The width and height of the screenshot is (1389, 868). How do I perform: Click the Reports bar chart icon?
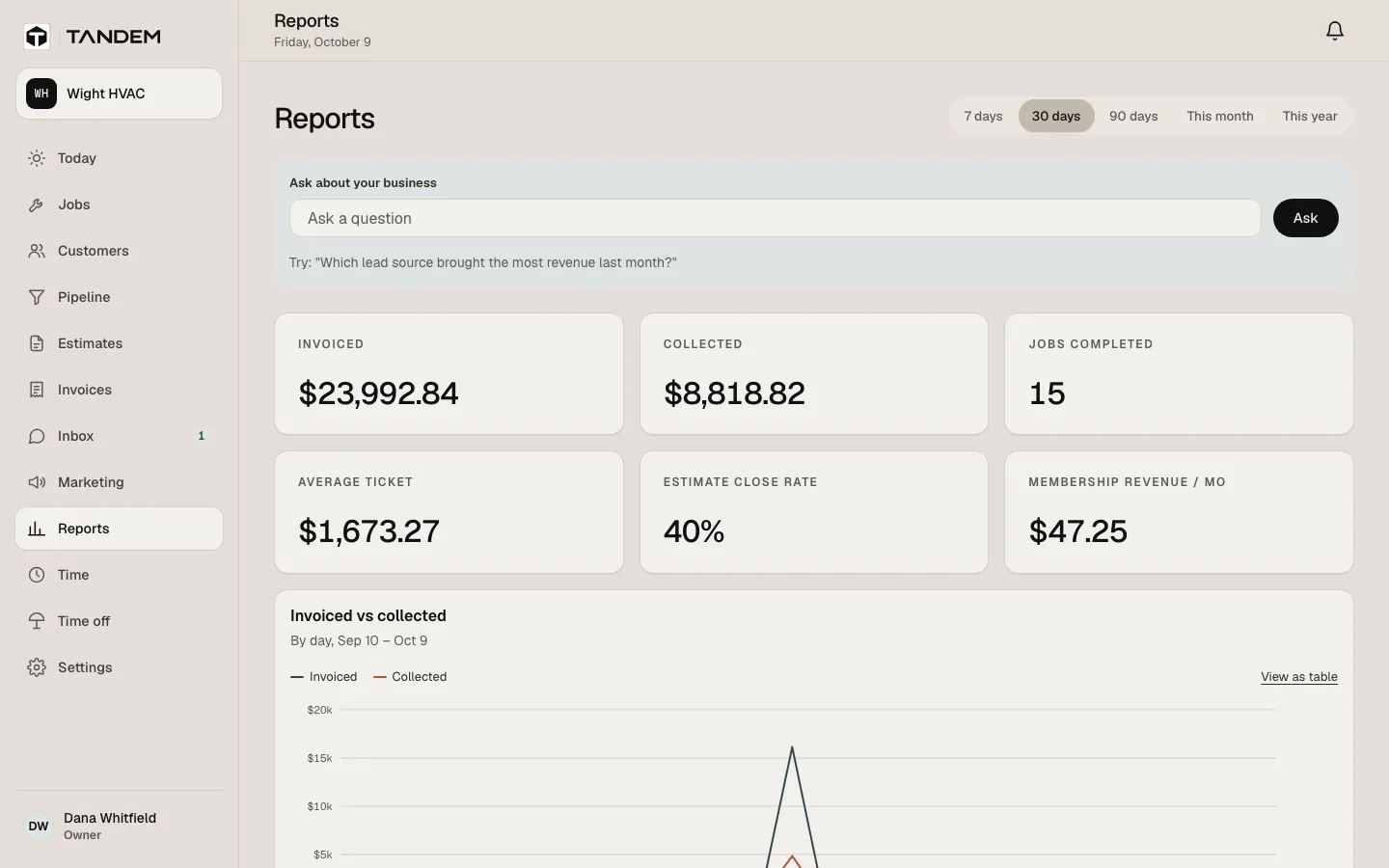[x=37, y=529]
